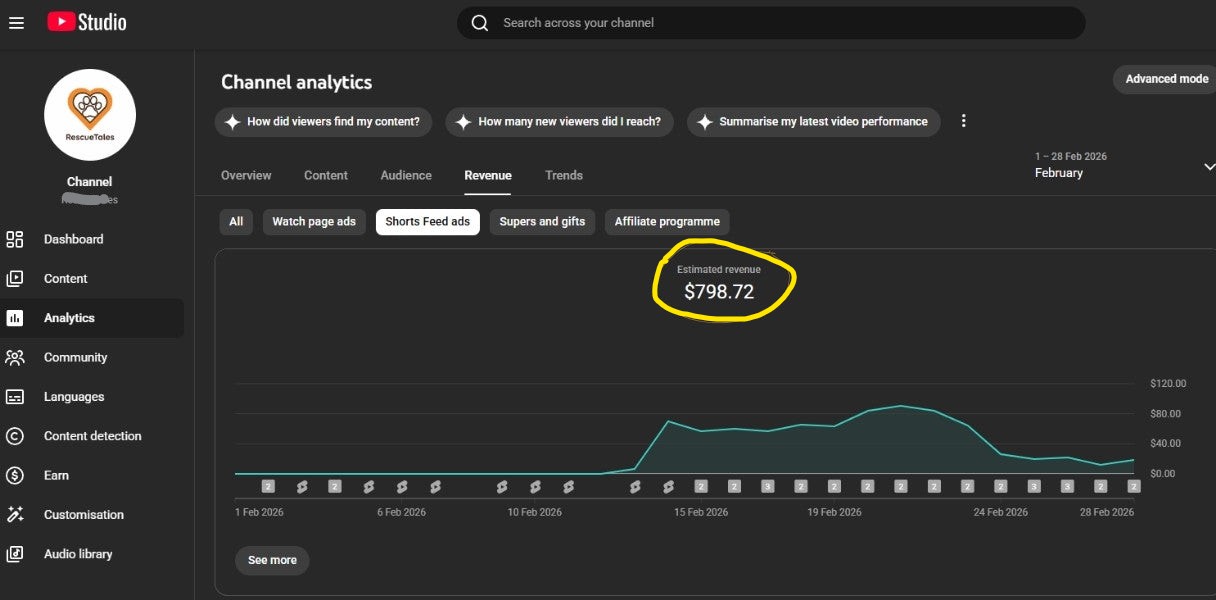This screenshot has height=600, width=1216.
Task: Click the "1 Feb 2026" date label
Action: click(260, 512)
